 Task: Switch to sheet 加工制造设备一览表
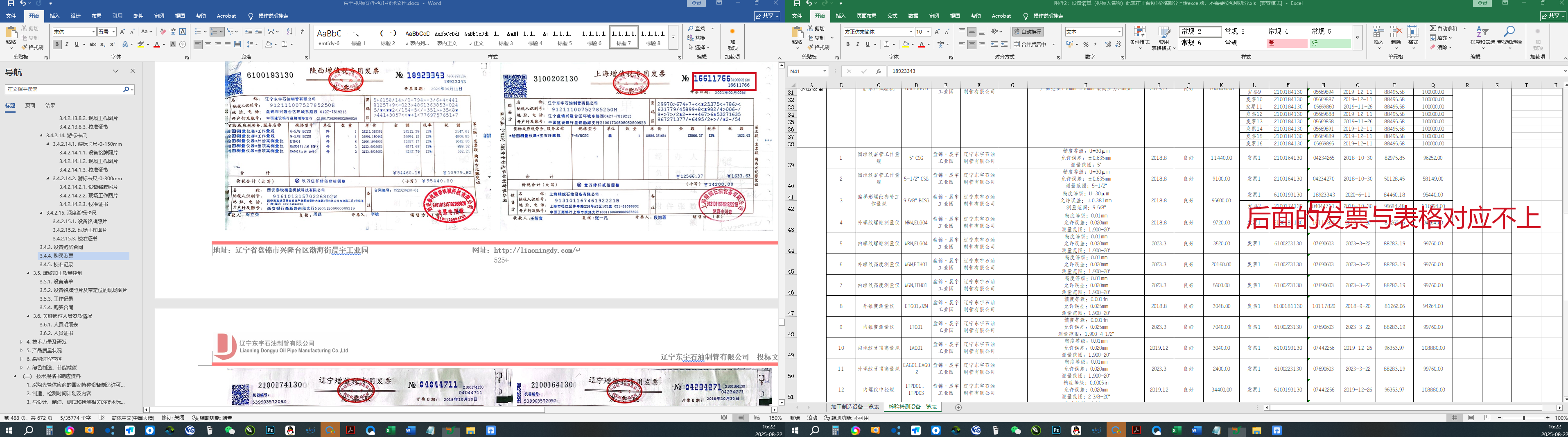[854, 407]
